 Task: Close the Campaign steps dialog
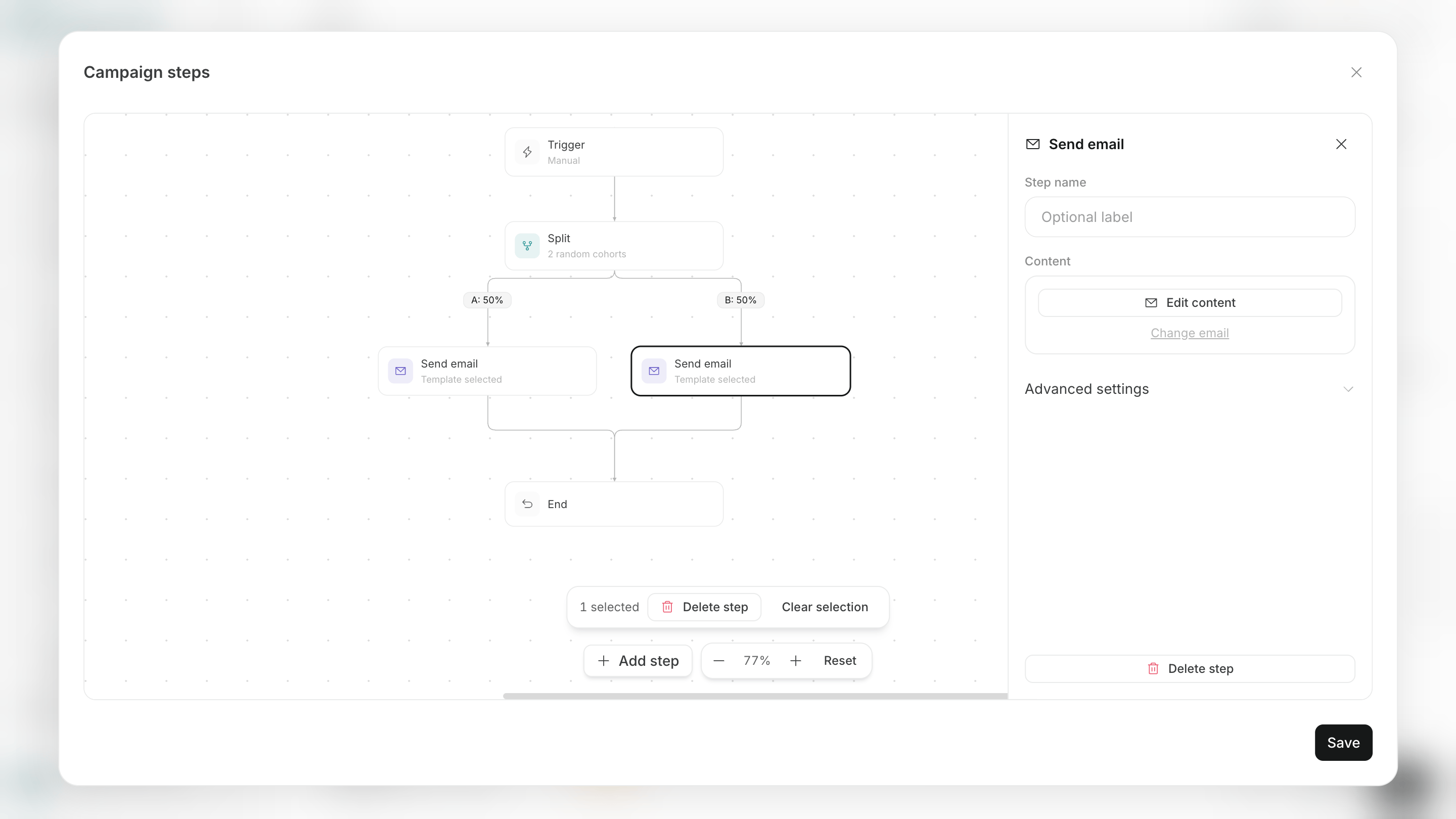coord(1356,72)
